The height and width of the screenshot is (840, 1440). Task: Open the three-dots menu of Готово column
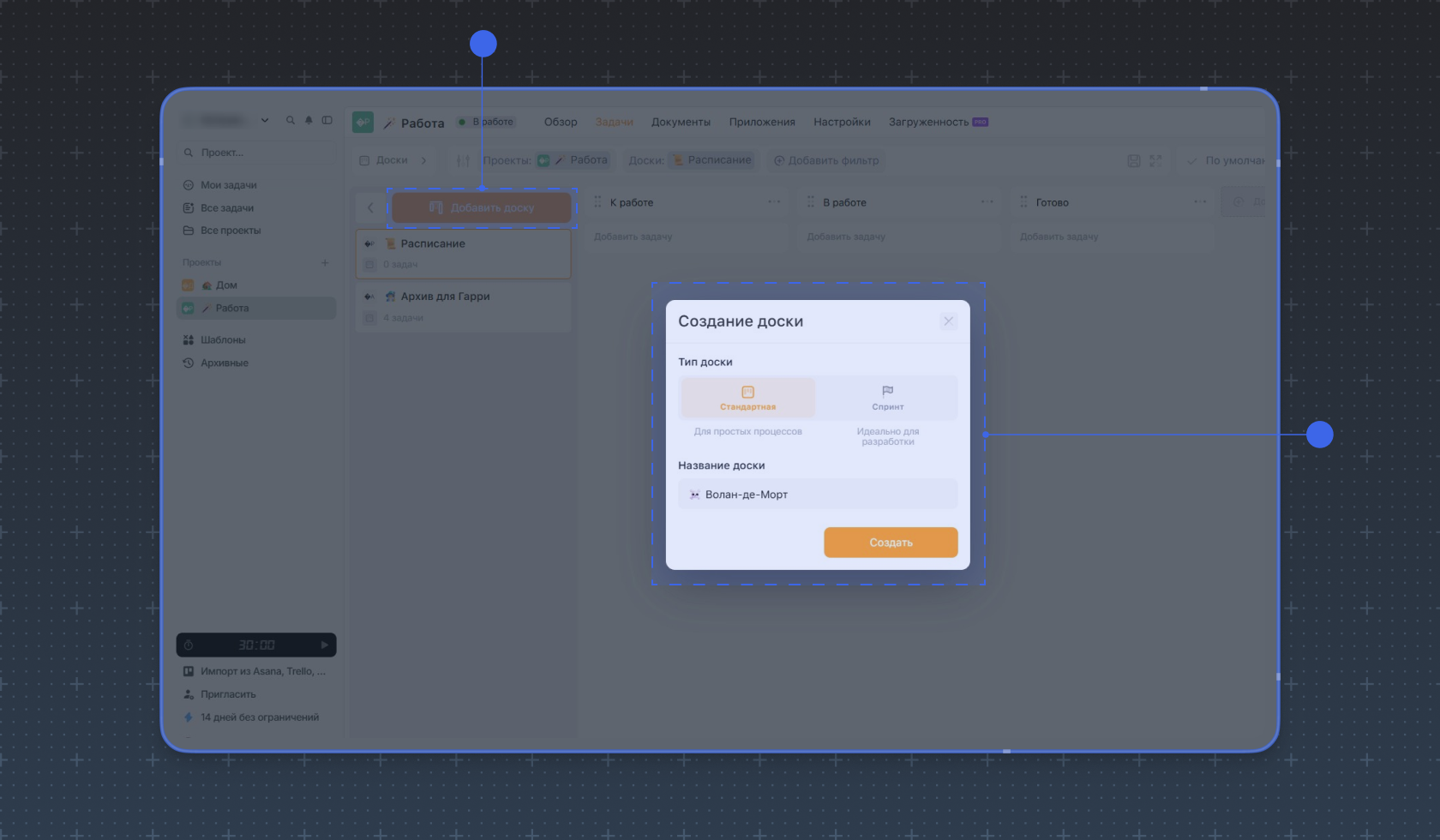pyautogui.click(x=1200, y=202)
